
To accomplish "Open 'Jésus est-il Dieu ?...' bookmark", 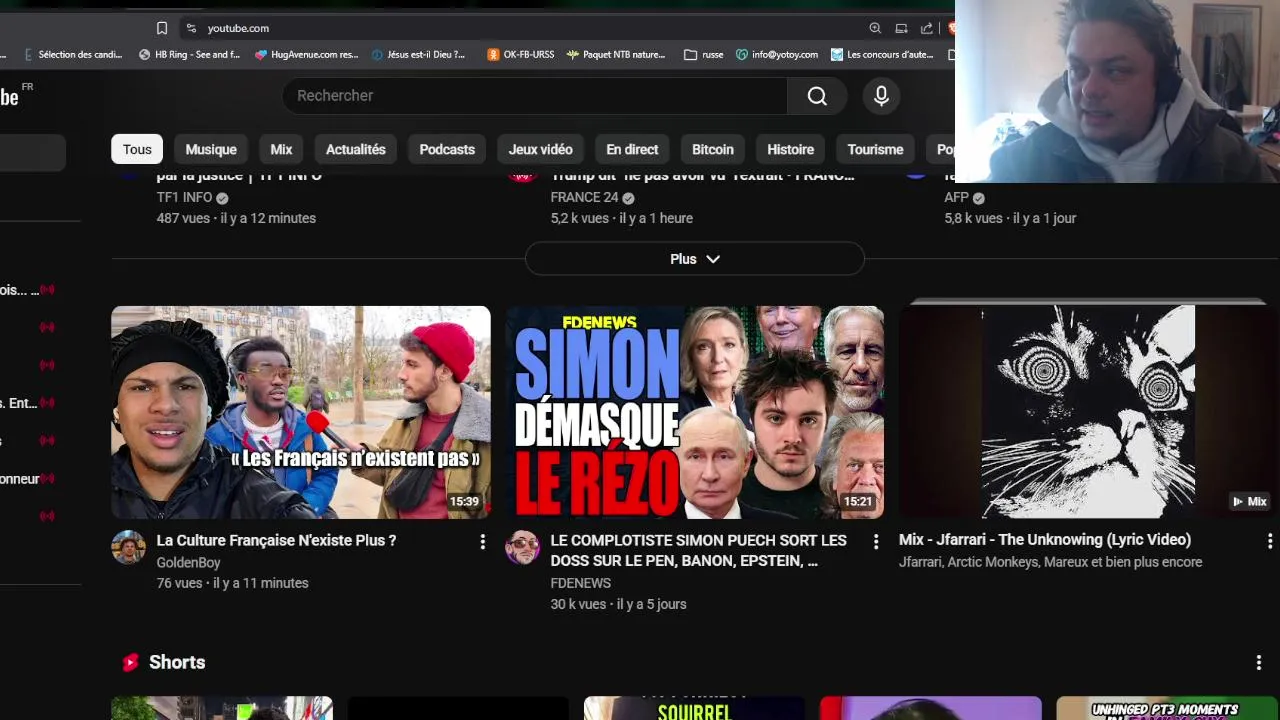I will pos(417,55).
